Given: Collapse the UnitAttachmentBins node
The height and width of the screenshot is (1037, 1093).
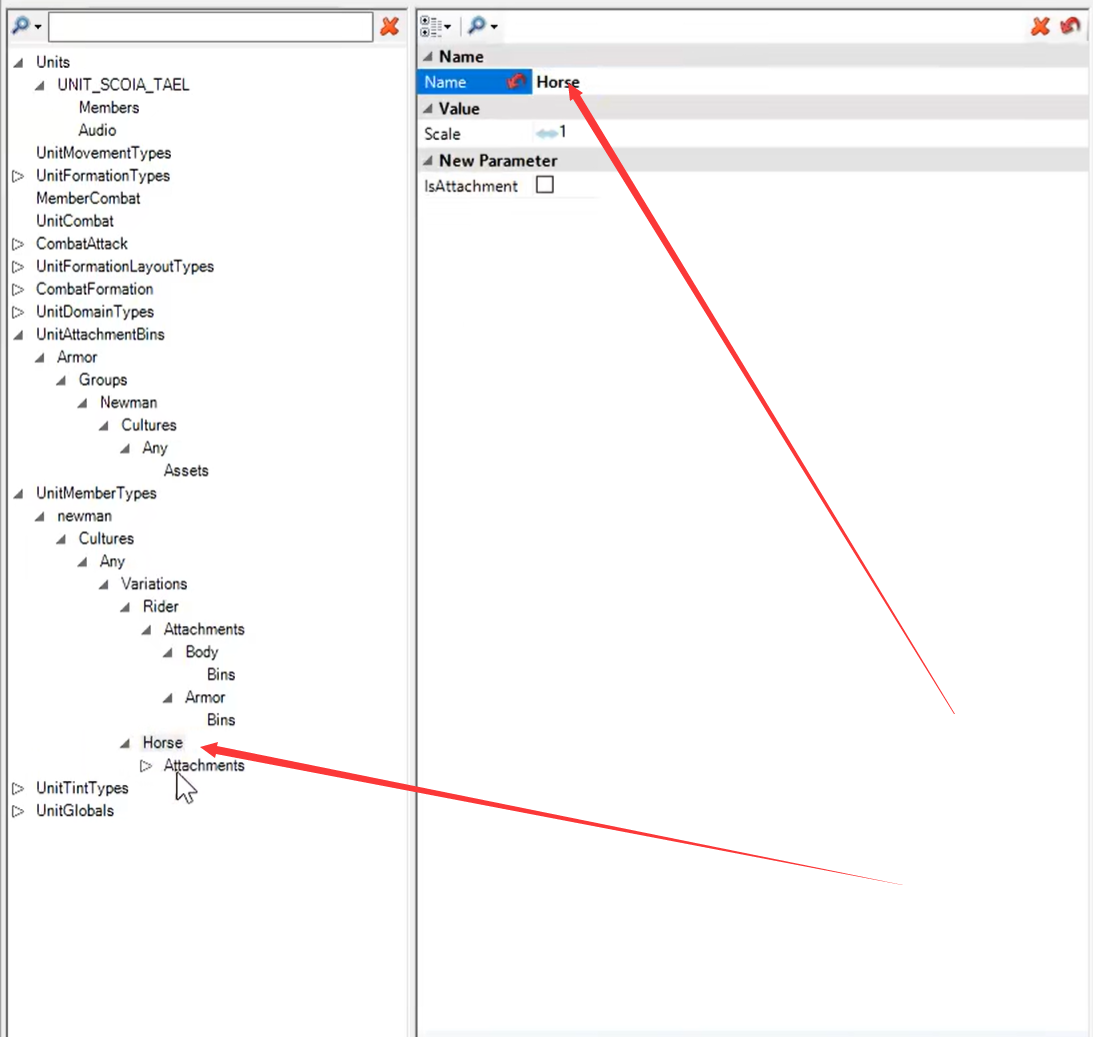Looking at the screenshot, I should [18, 335].
